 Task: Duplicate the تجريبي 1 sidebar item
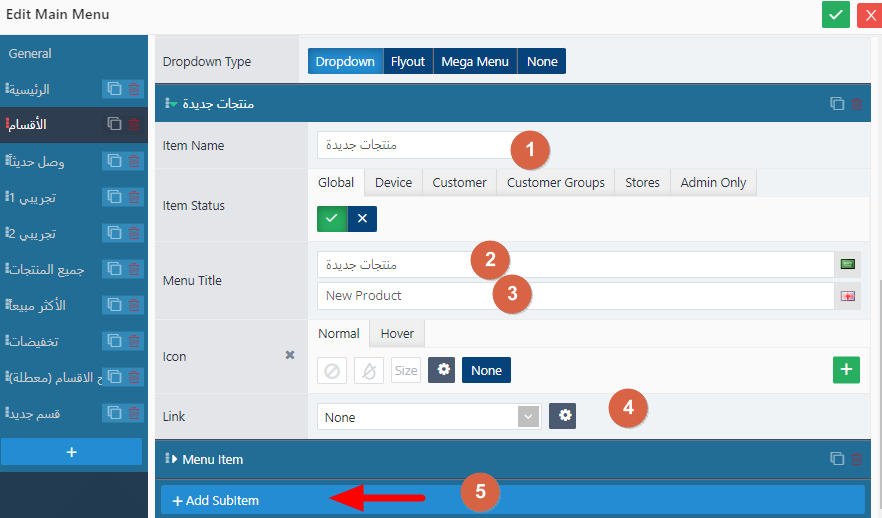point(114,197)
